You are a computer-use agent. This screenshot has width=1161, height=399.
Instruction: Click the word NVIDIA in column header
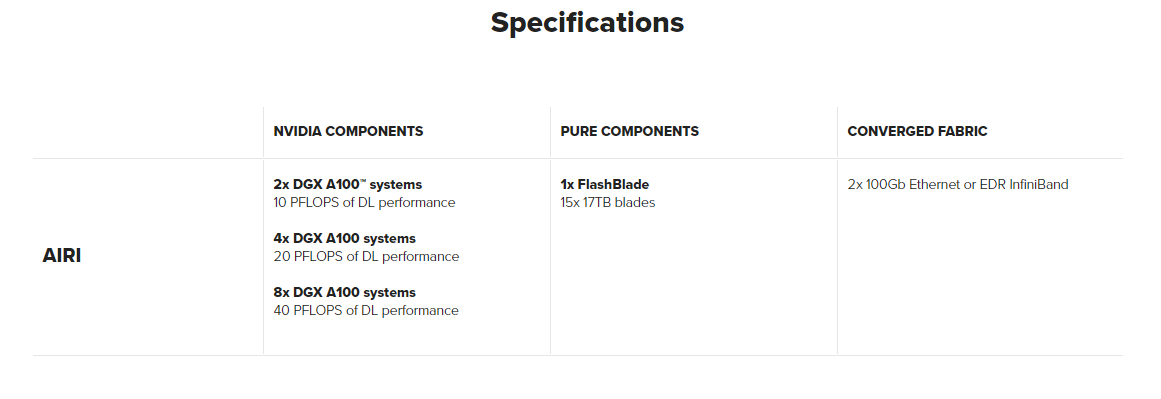[298, 132]
